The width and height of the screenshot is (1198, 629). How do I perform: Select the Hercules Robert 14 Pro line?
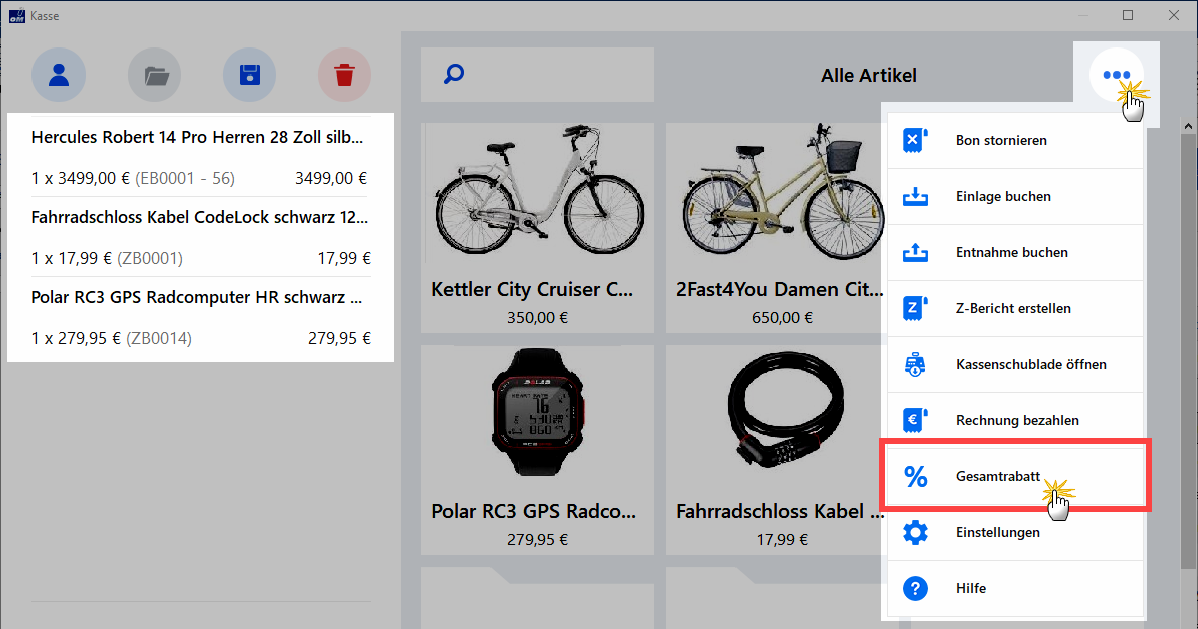[x=199, y=157]
